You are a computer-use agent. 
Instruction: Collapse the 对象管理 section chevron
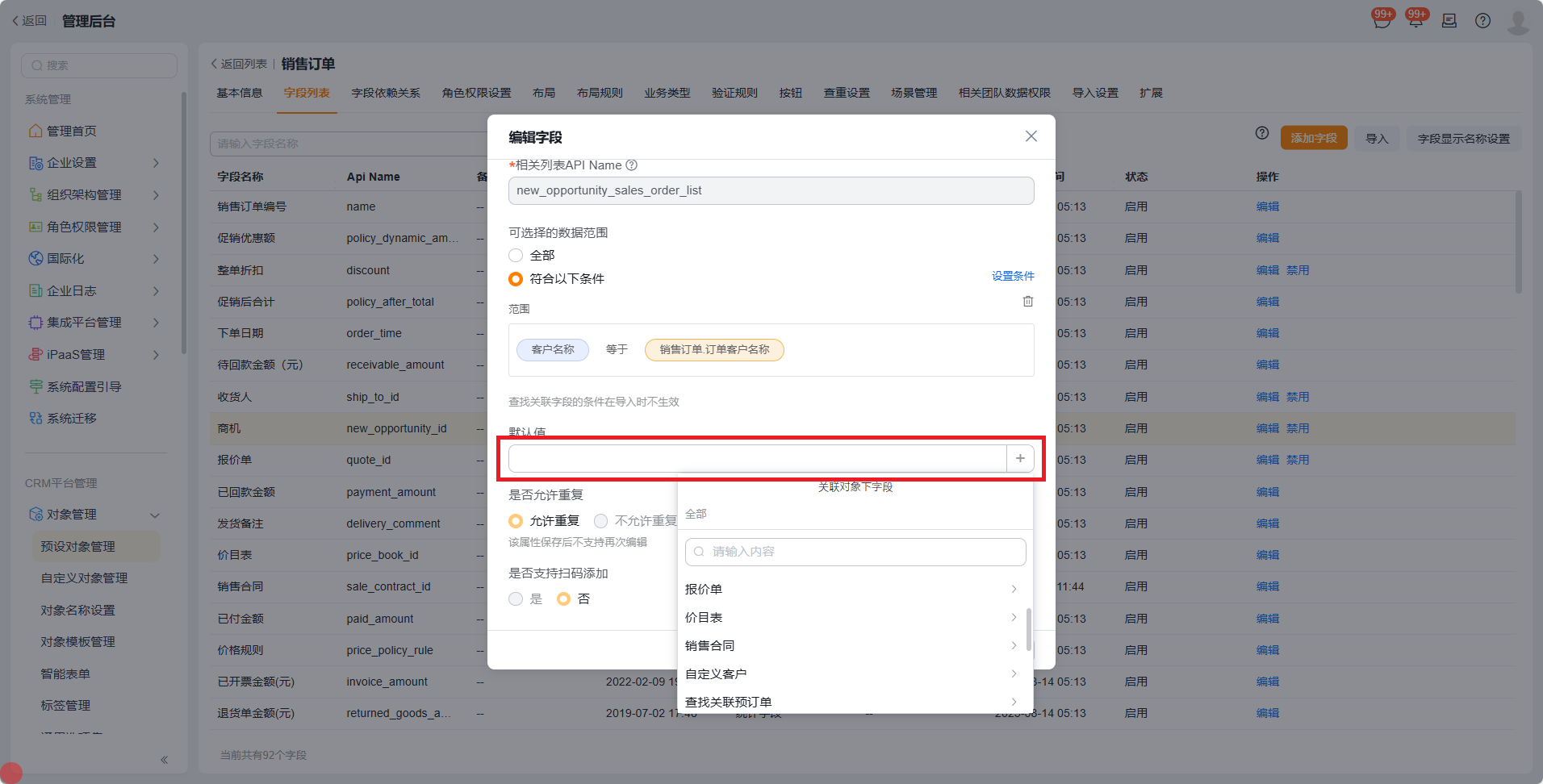coord(155,515)
